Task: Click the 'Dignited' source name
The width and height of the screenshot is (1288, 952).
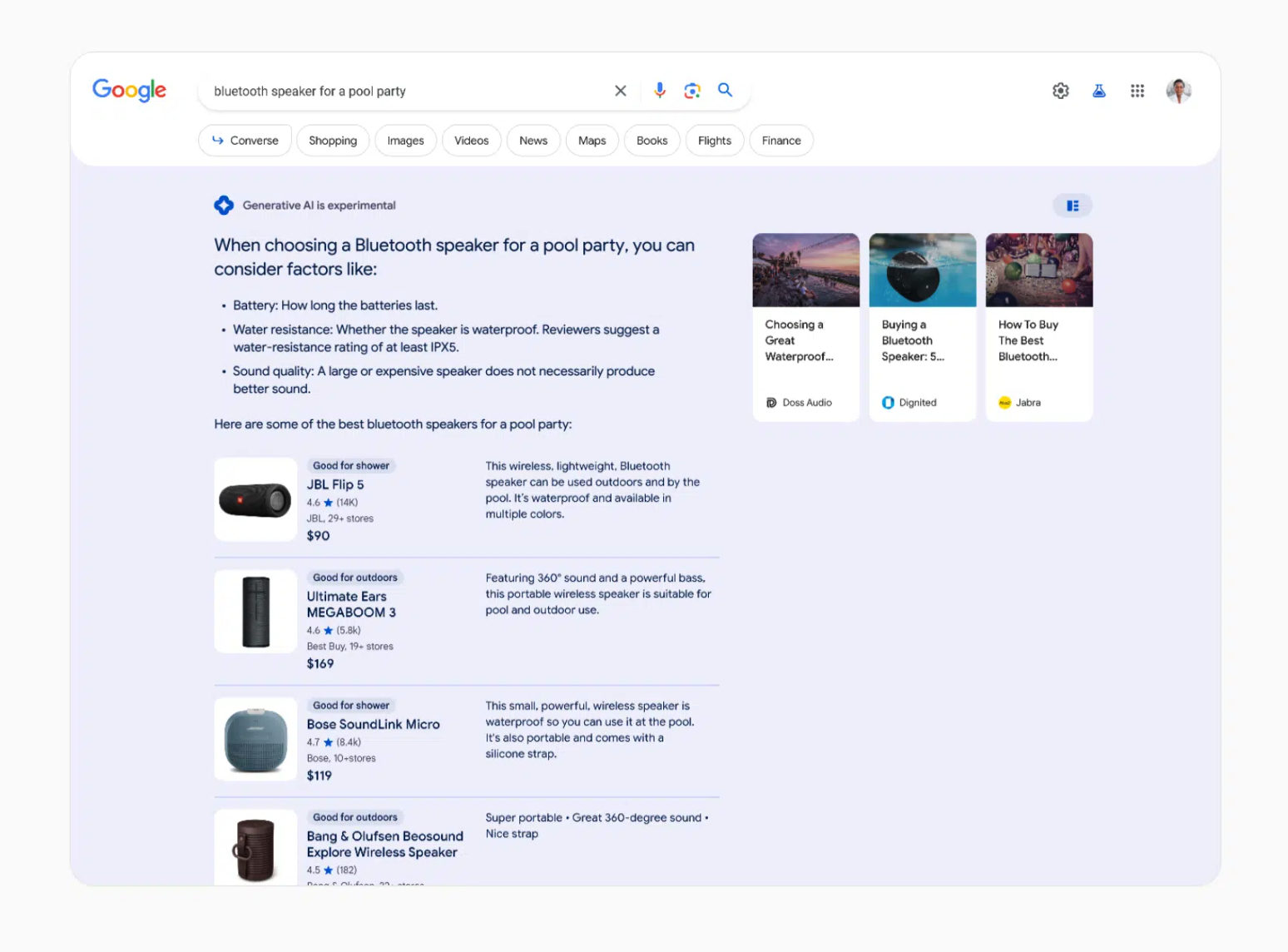Action: (918, 403)
